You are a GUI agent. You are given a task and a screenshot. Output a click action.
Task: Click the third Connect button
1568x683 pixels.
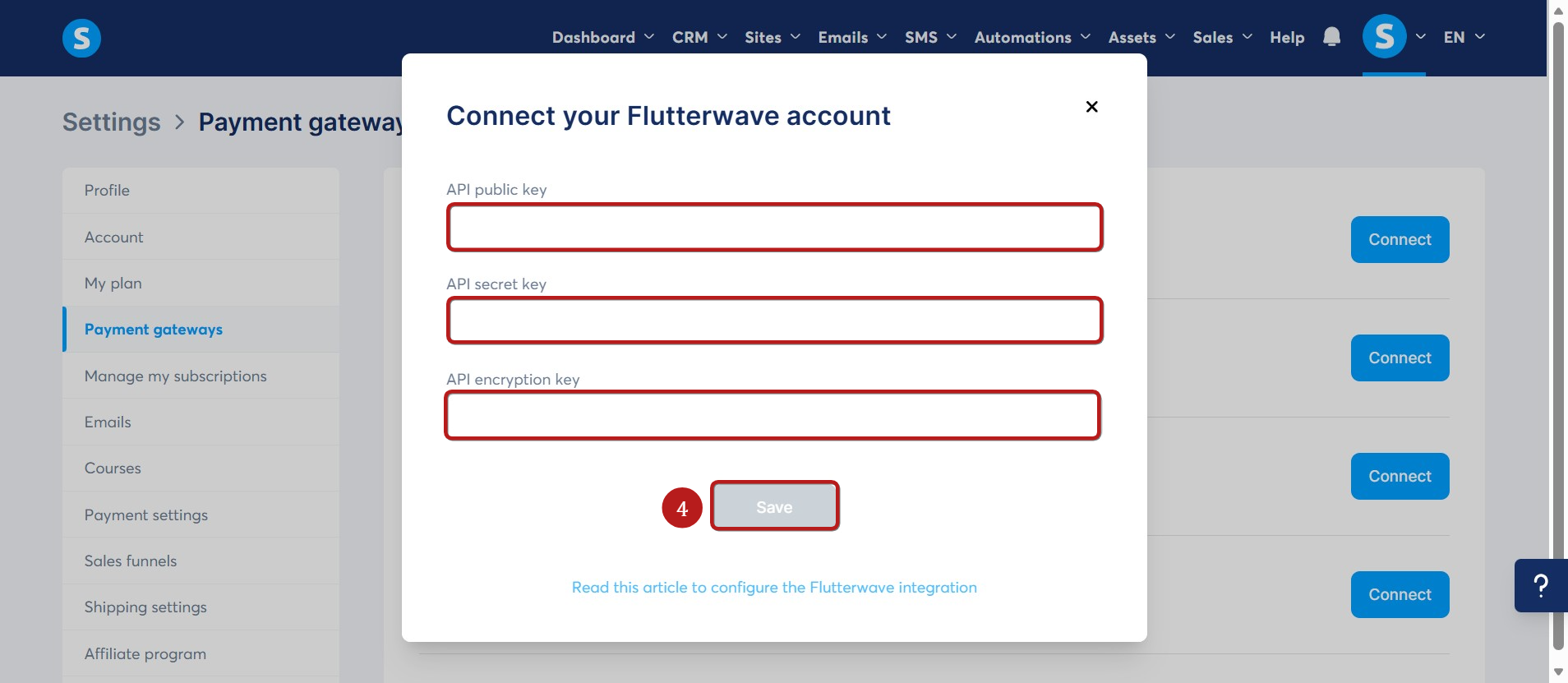[1400, 476]
